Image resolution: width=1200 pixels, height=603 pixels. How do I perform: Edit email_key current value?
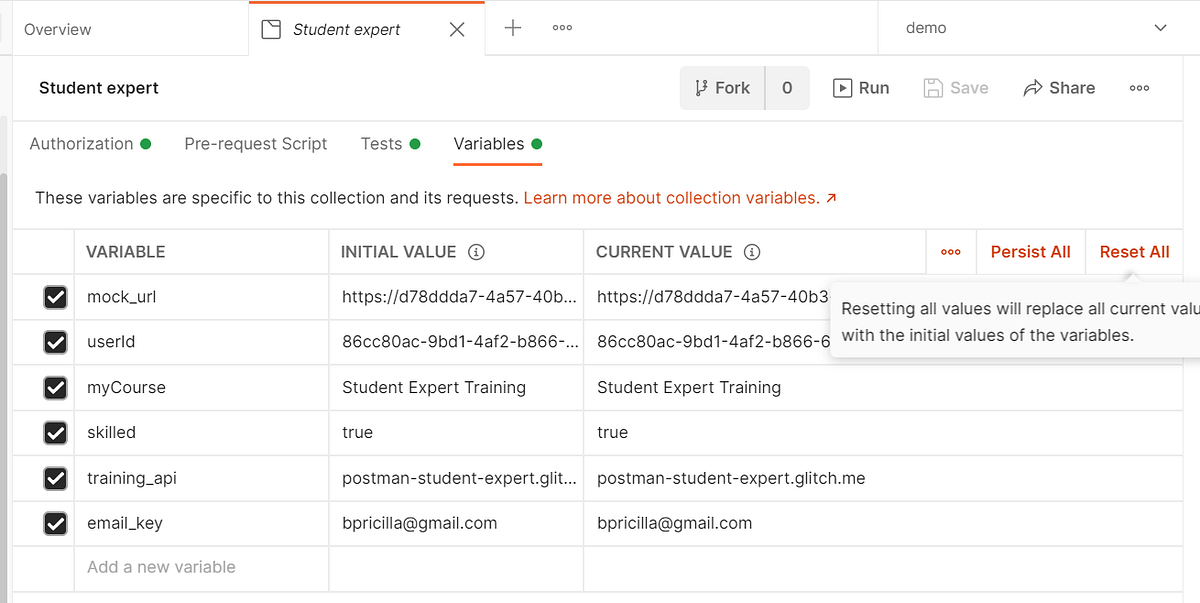tap(883, 523)
